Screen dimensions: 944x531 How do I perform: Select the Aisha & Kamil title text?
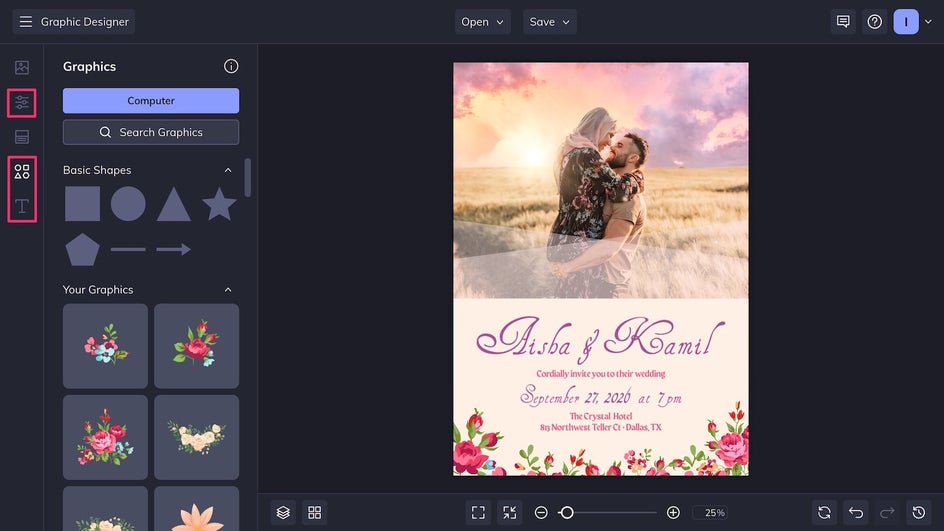[x=600, y=339]
